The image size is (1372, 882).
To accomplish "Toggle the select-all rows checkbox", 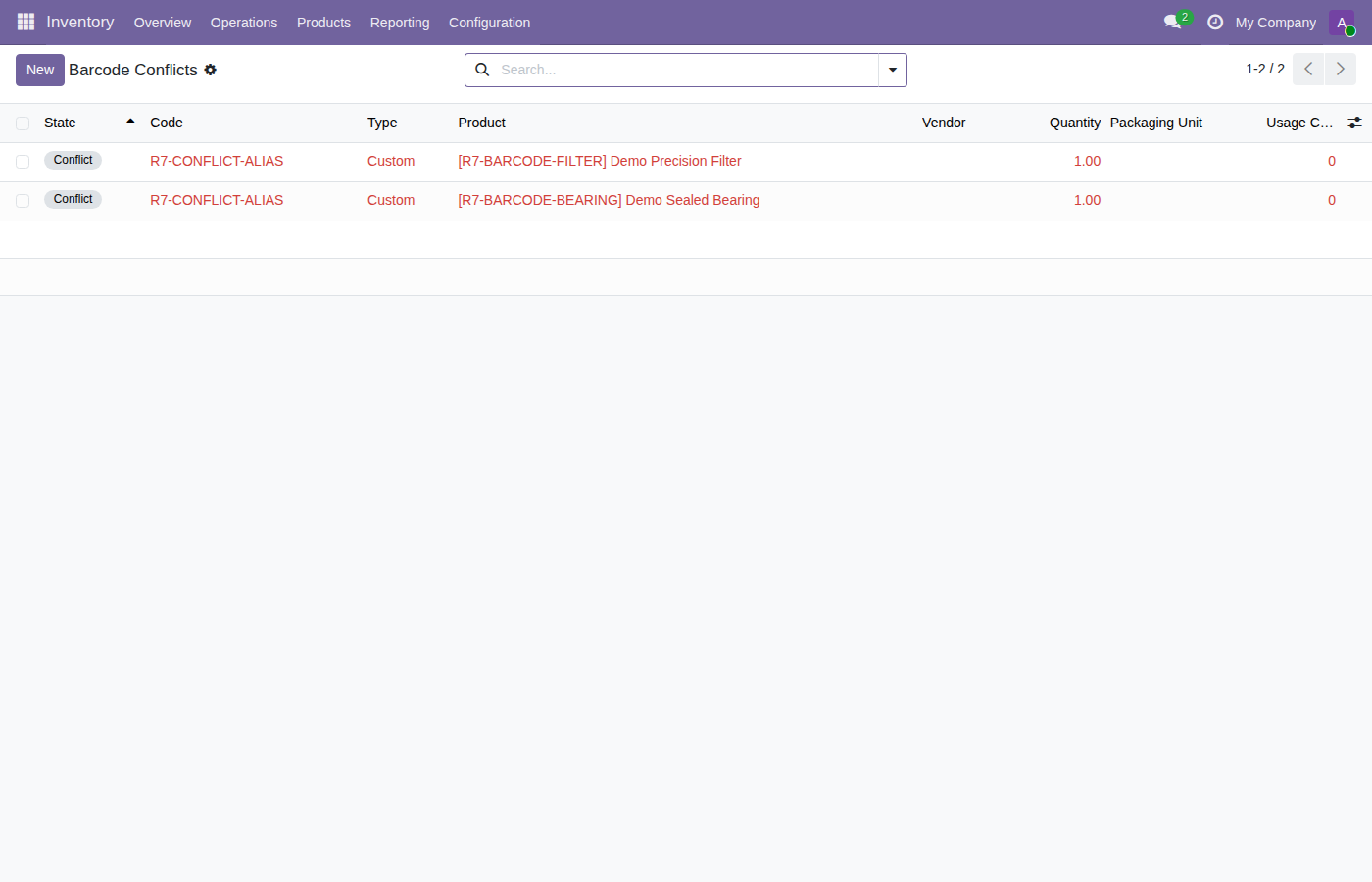I will point(23,123).
